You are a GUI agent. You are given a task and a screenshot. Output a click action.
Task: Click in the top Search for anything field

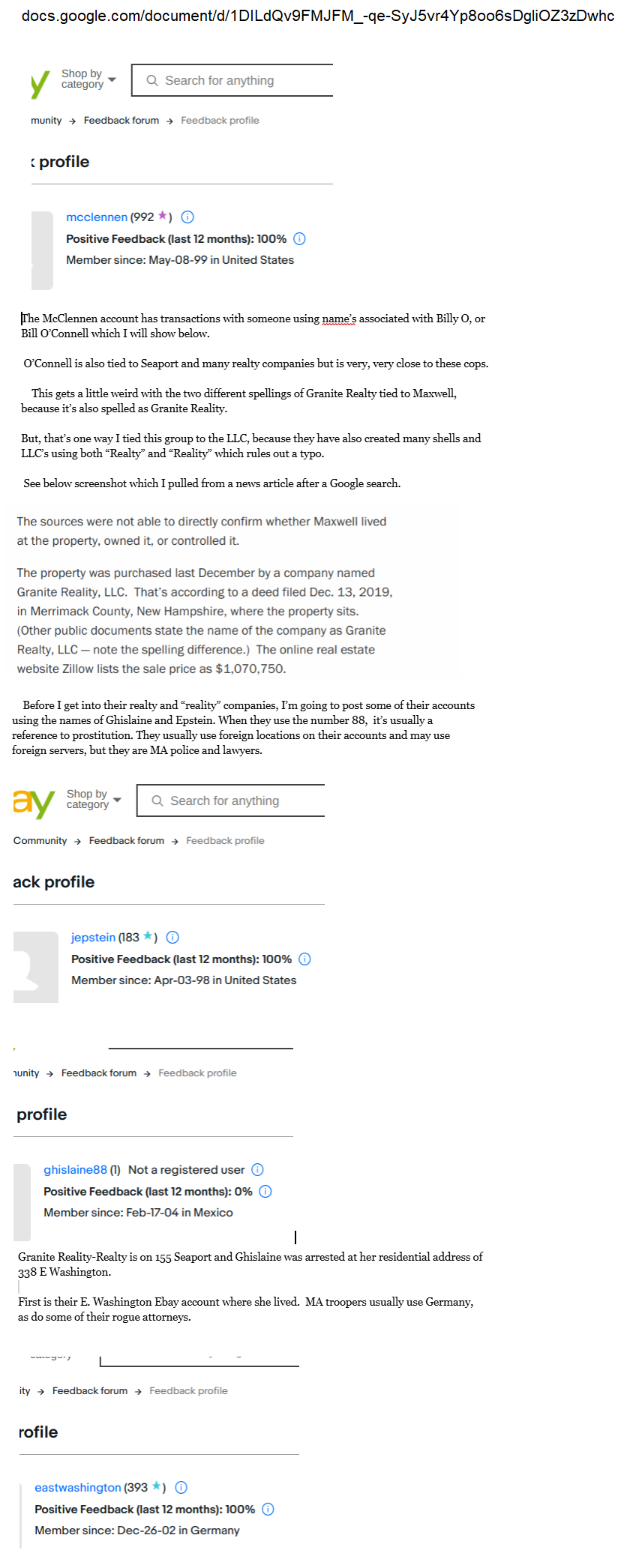(232, 80)
